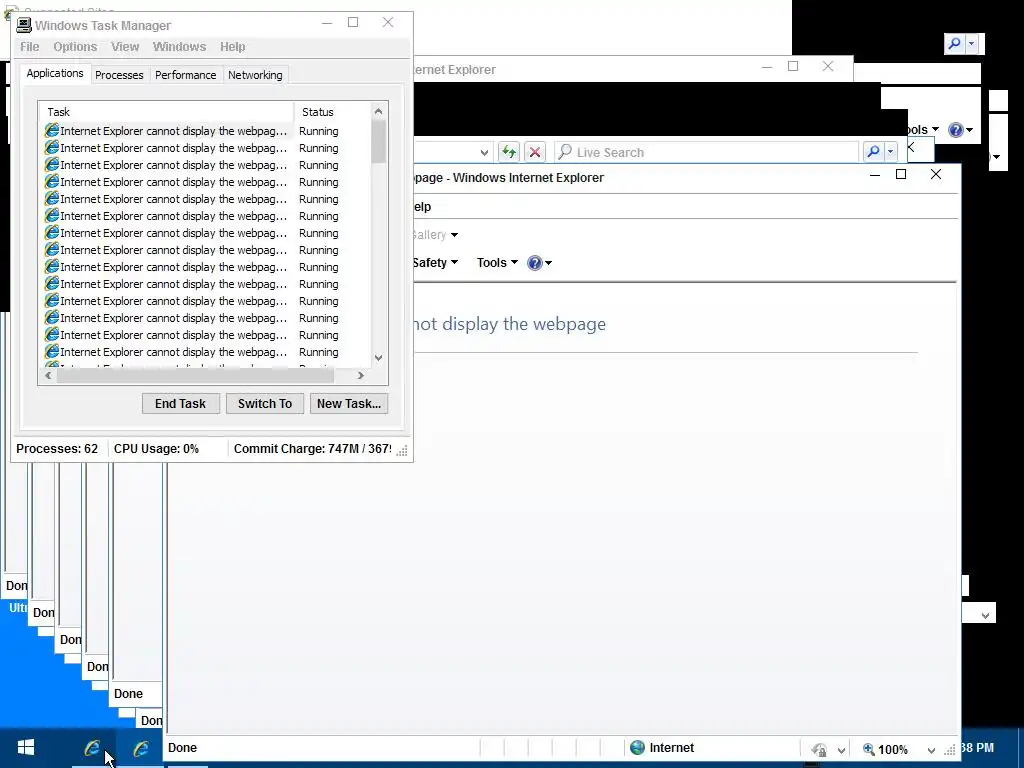Click the task list's horizontal scrollbar thumb
Image resolution: width=1024 pixels, height=768 pixels.
195,376
